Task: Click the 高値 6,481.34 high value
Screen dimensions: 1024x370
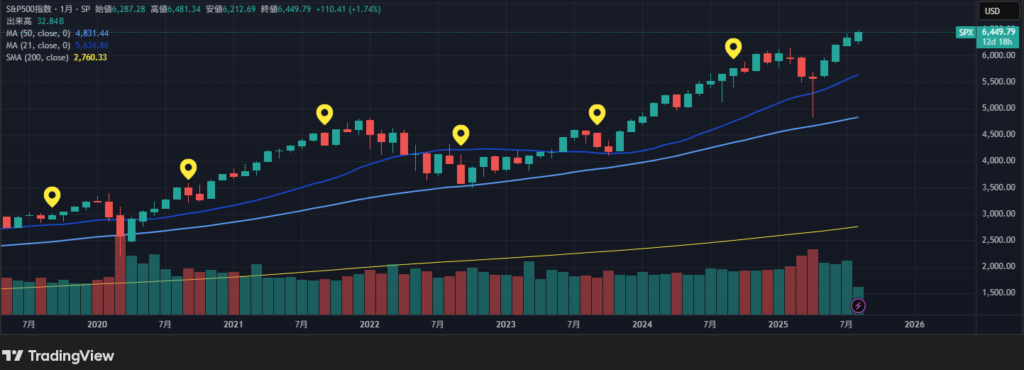Action: point(176,9)
